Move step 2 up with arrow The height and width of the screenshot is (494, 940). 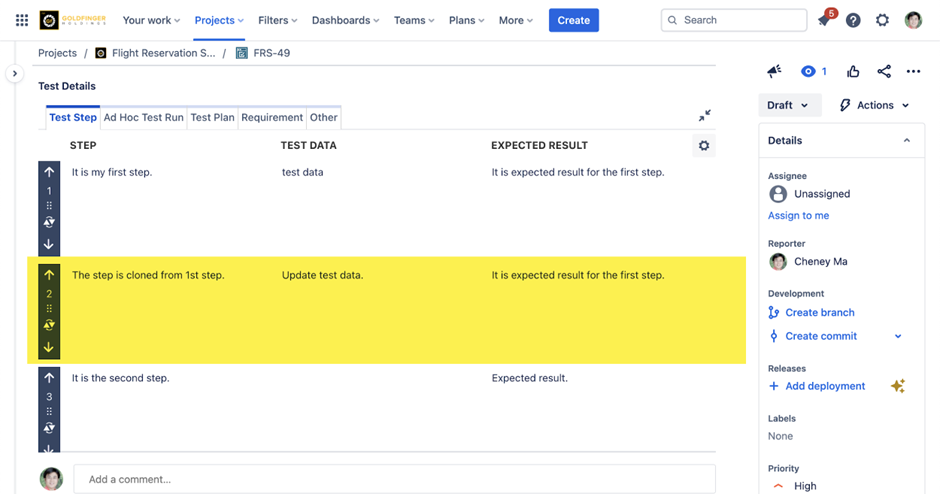coord(49,274)
